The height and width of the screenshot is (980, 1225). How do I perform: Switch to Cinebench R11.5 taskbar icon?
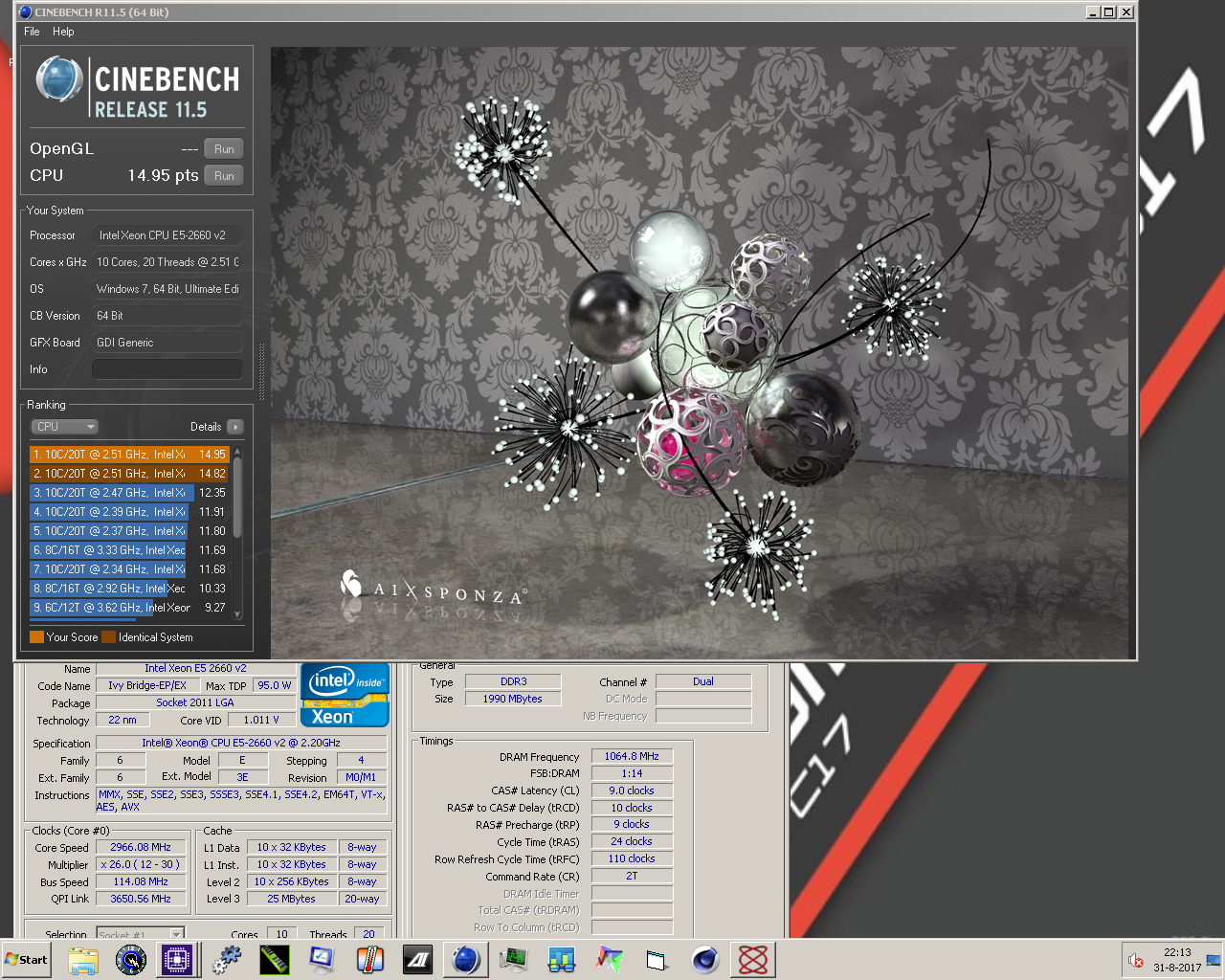click(x=466, y=960)
